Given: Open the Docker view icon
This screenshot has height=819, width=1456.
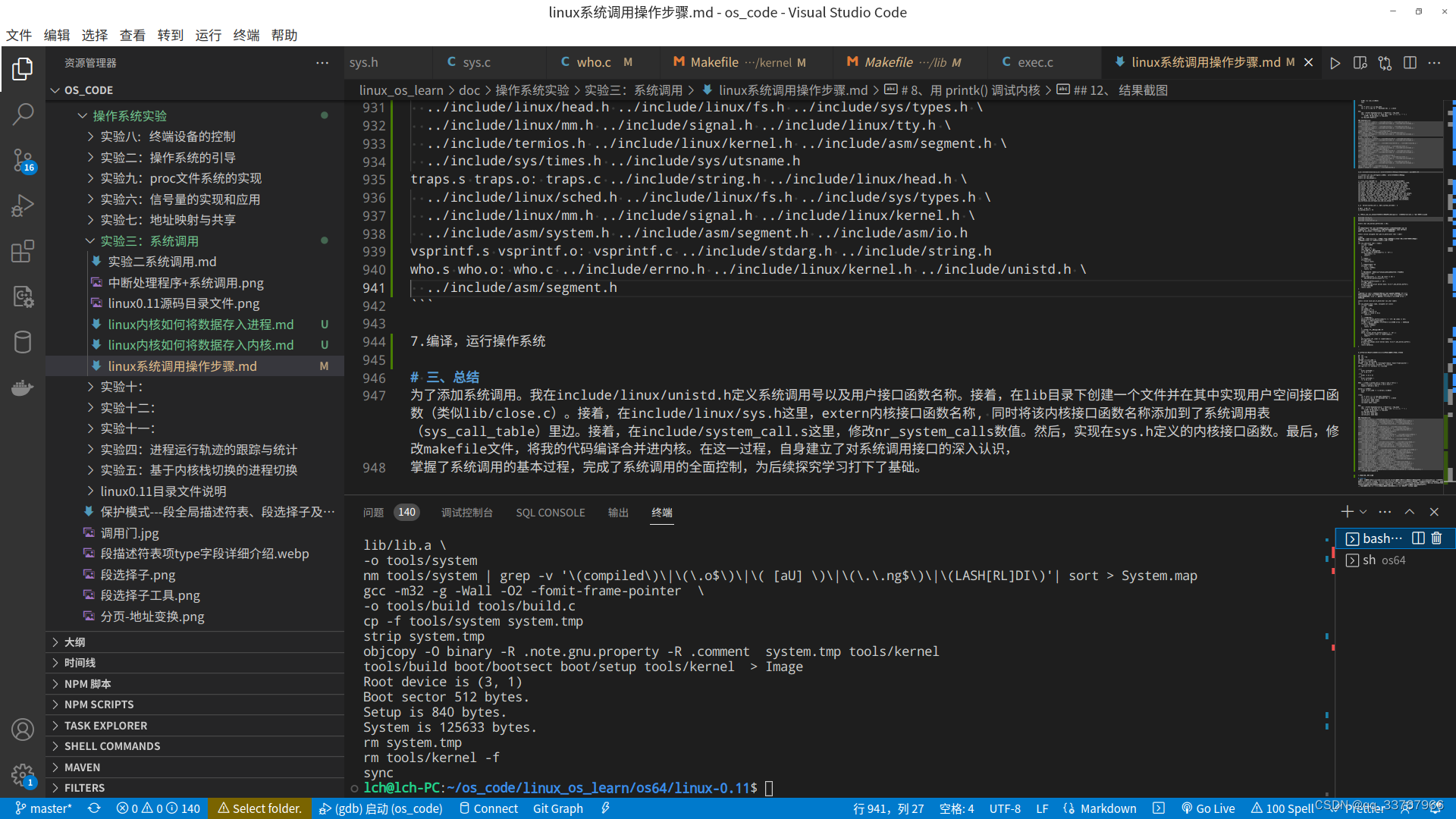Looking at the screenshot, I should coord(23,388).
